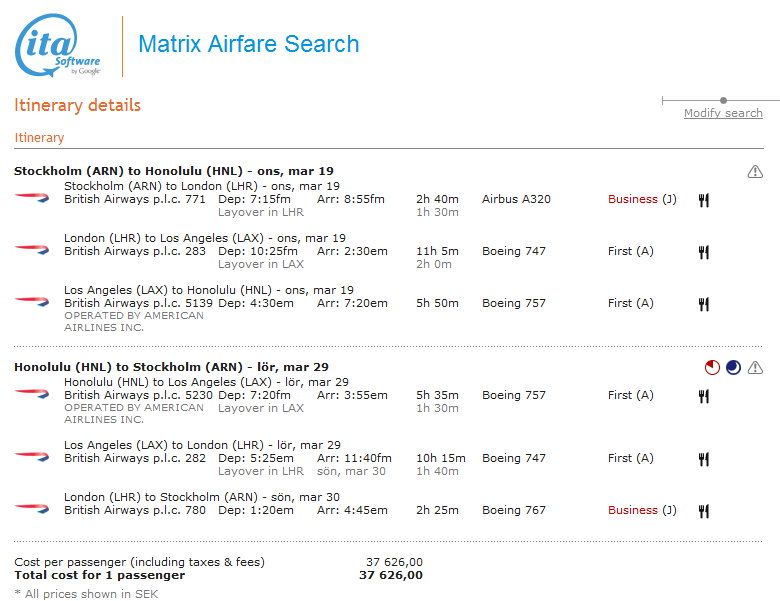
Task: Select the Honolulu (HNL) to Stockholm (ARN) heading
Action: click(171, 367)
